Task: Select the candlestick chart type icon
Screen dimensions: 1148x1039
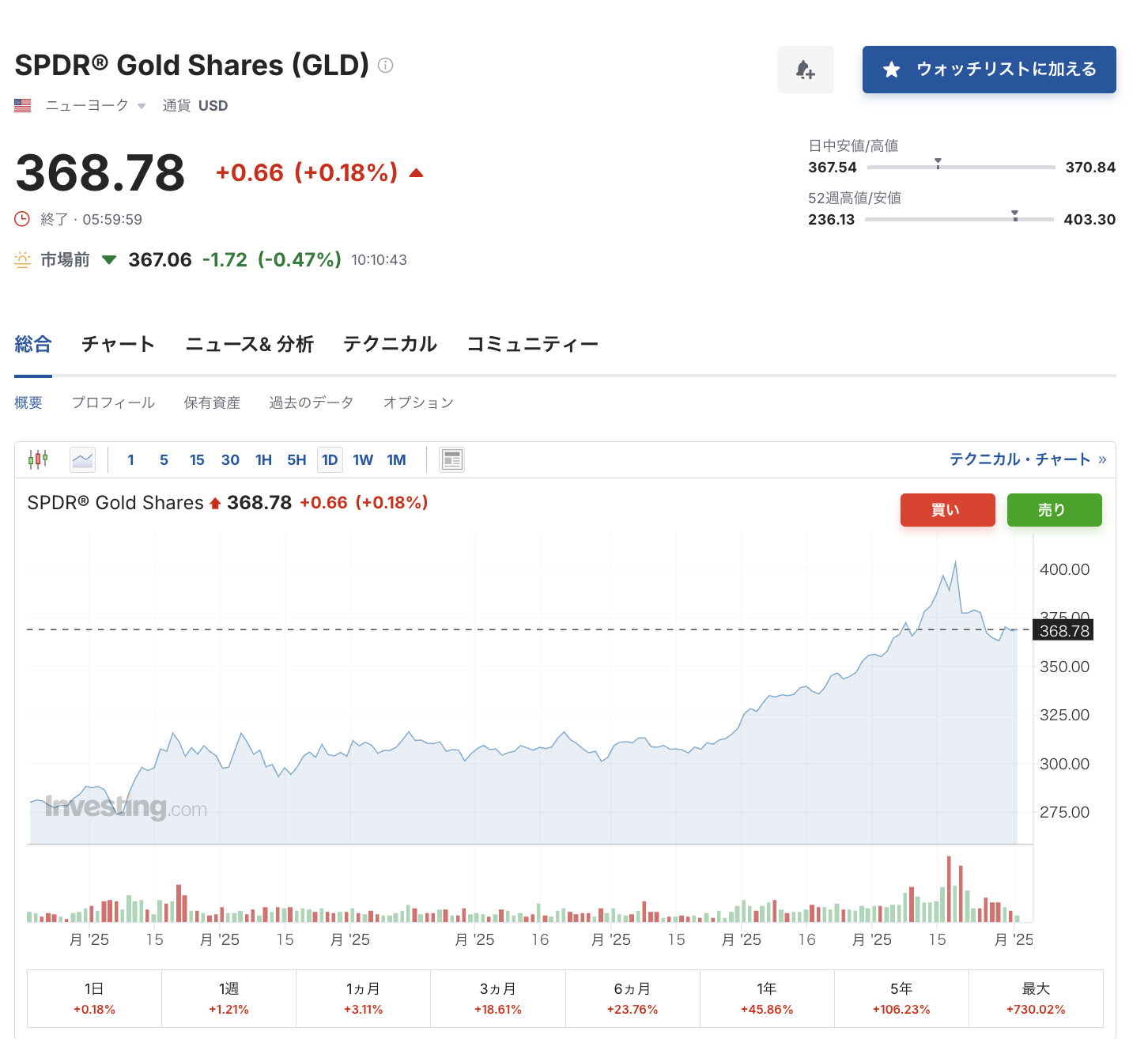Action: 38,459
